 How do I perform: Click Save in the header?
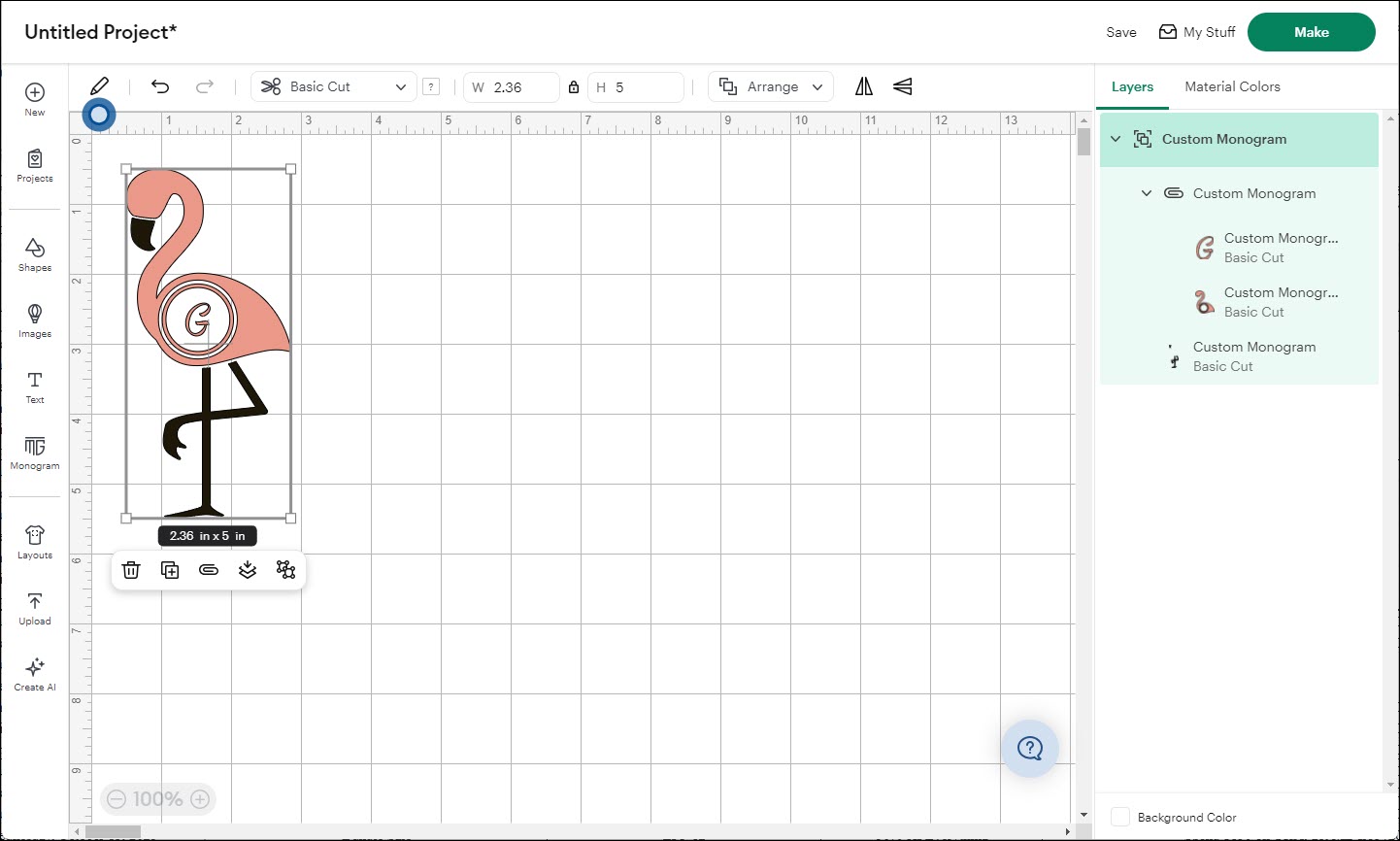pos(1121,32)
